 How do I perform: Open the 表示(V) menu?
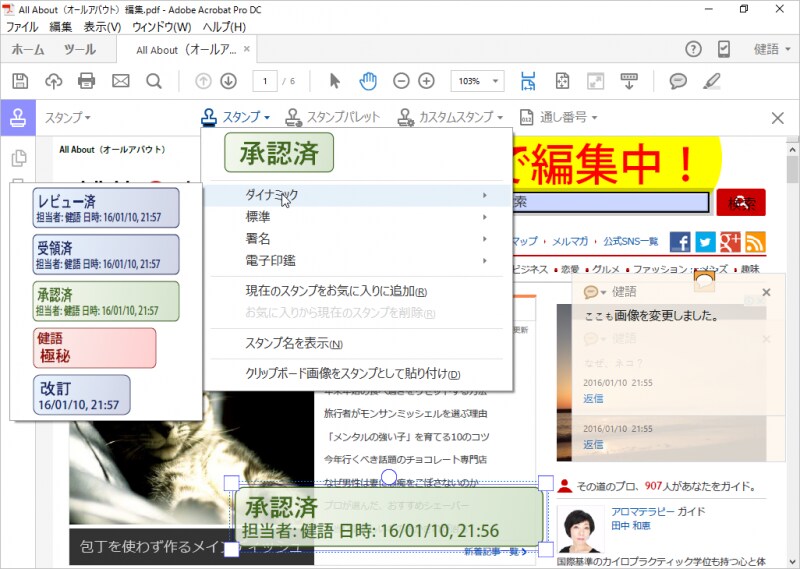coord(102,27)
